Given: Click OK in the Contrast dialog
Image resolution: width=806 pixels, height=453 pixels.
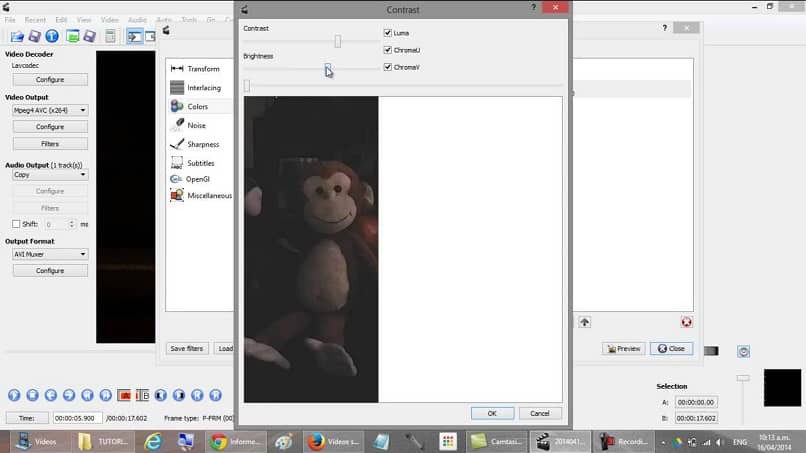Looking at the screenshot, I should point(492,413).
